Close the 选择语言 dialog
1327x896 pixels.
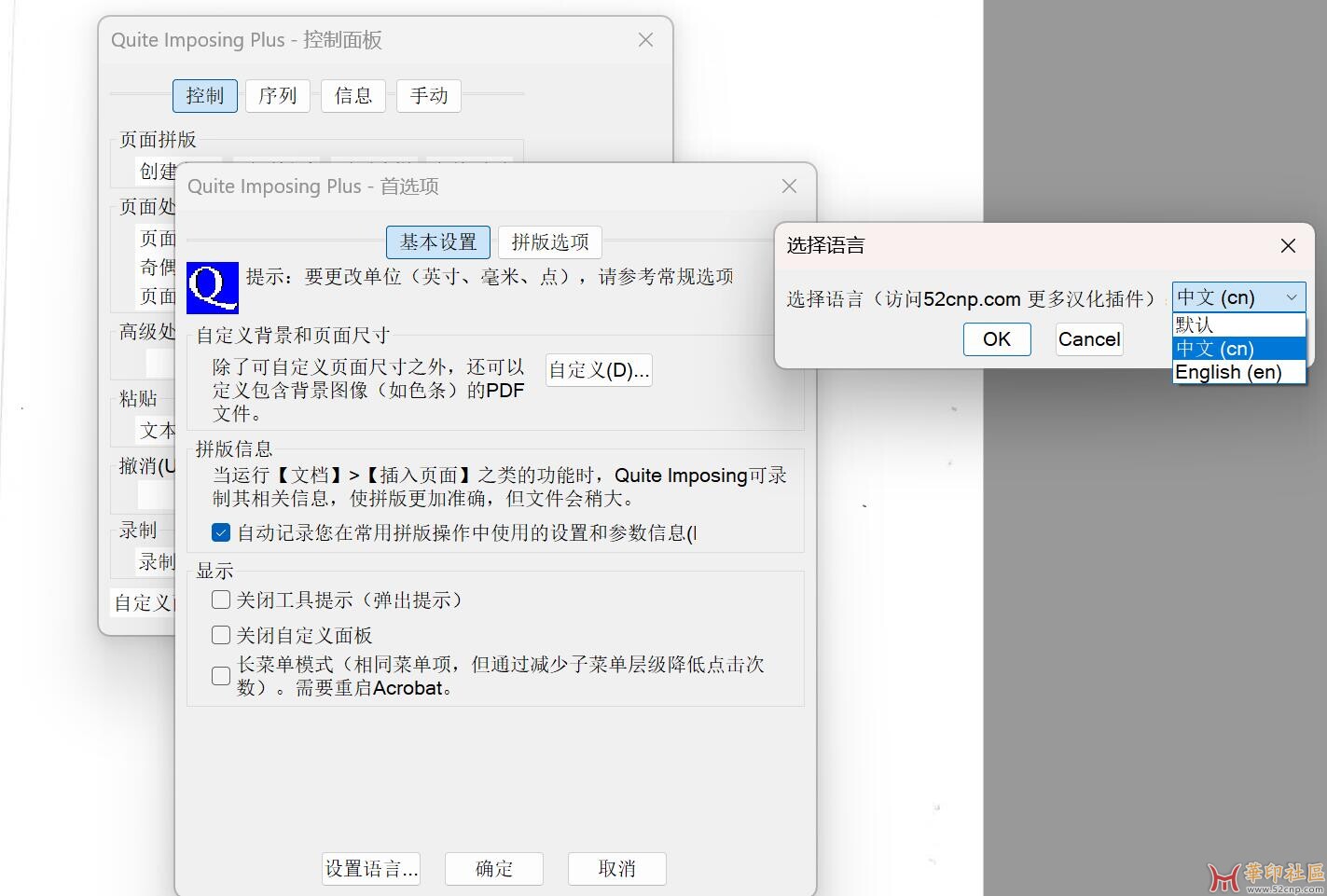click(x=1288, y=245)
